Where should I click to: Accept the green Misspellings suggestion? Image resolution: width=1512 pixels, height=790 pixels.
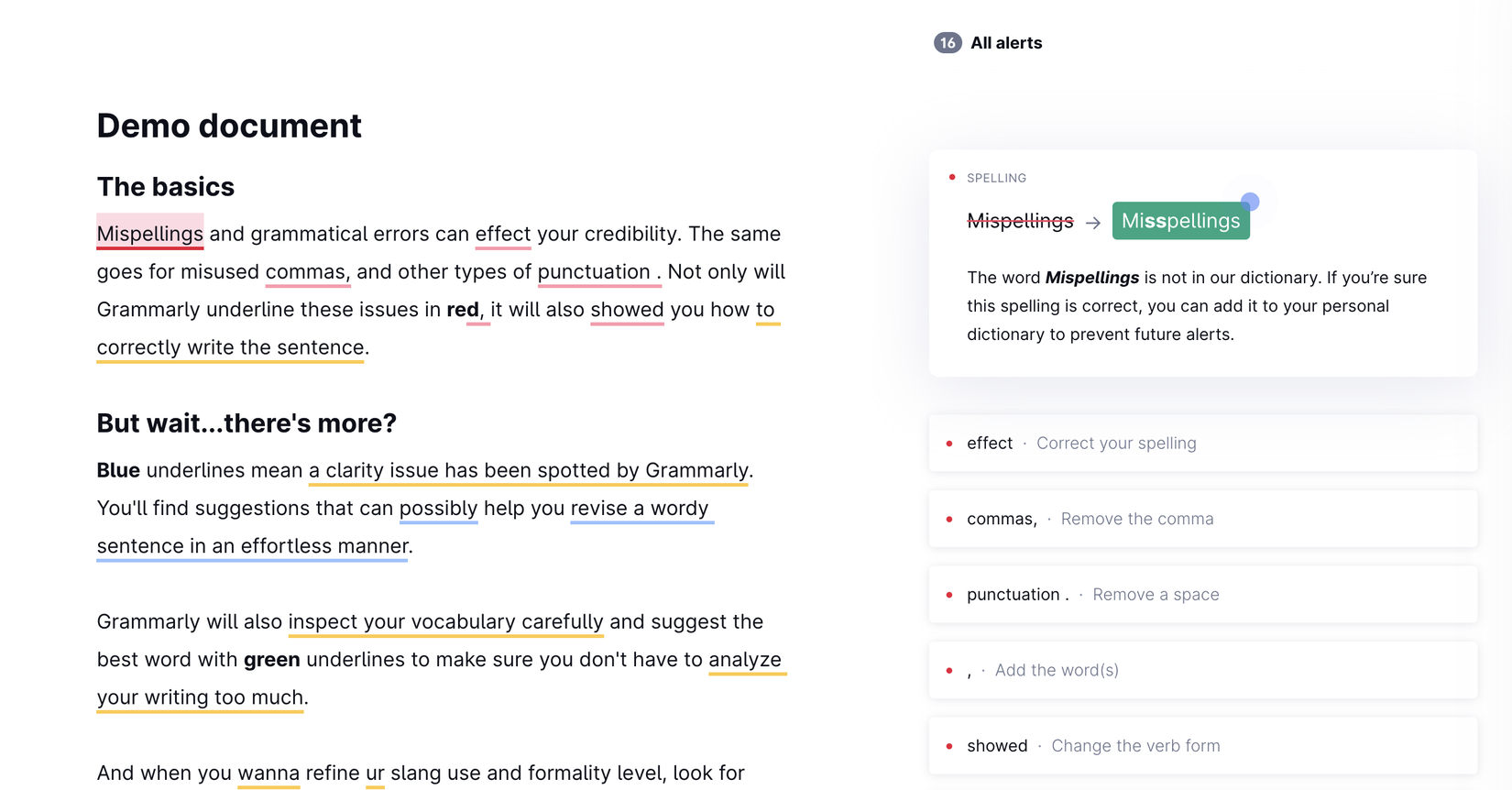pos(1180,221)
